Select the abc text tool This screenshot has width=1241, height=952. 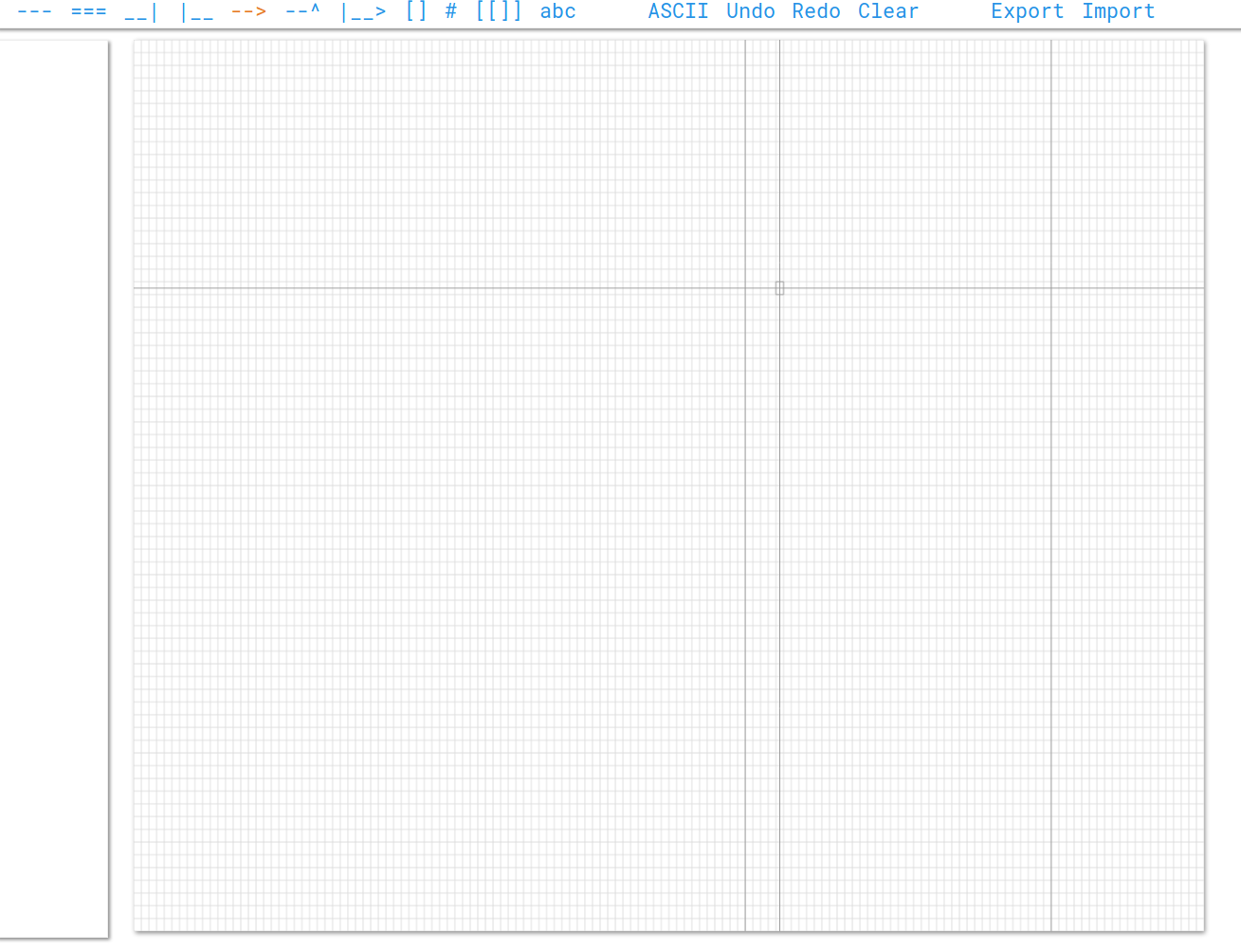pos(557,11)
